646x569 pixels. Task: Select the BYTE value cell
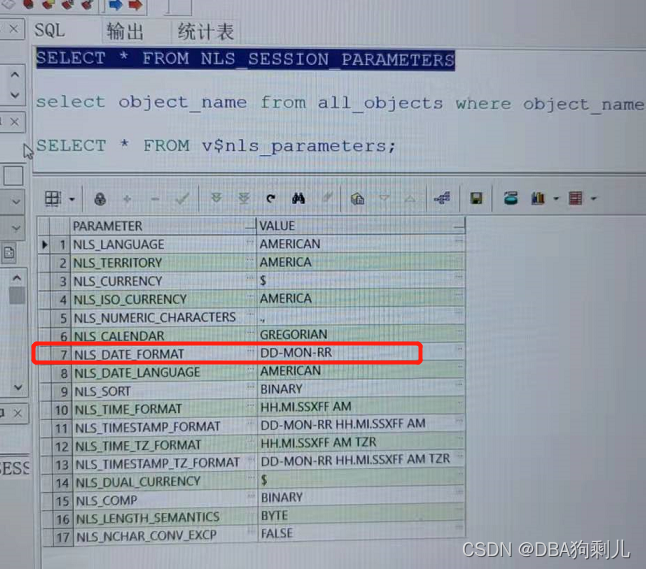[x=361, y=515]
